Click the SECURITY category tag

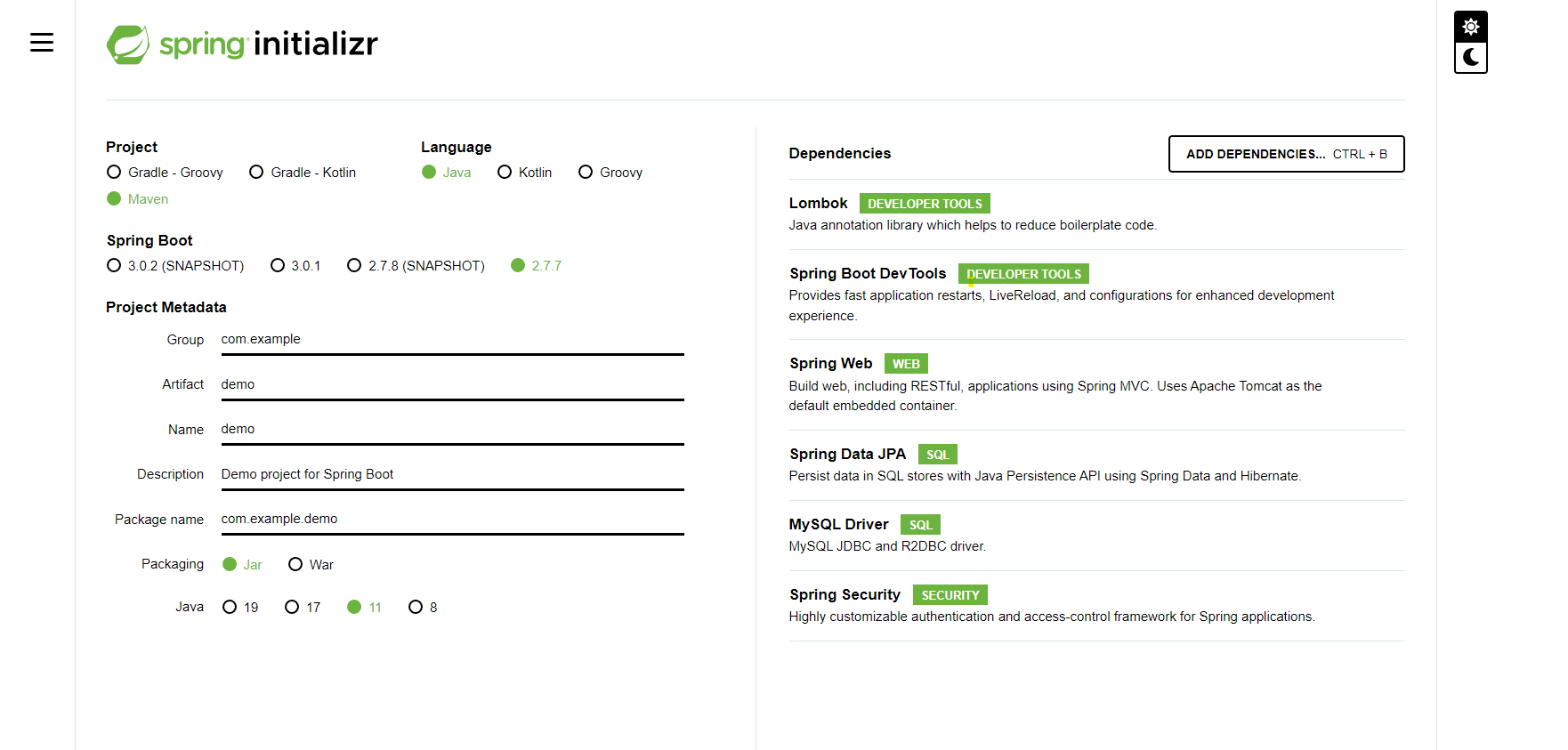pyautogui.click(x=950, y=595)
